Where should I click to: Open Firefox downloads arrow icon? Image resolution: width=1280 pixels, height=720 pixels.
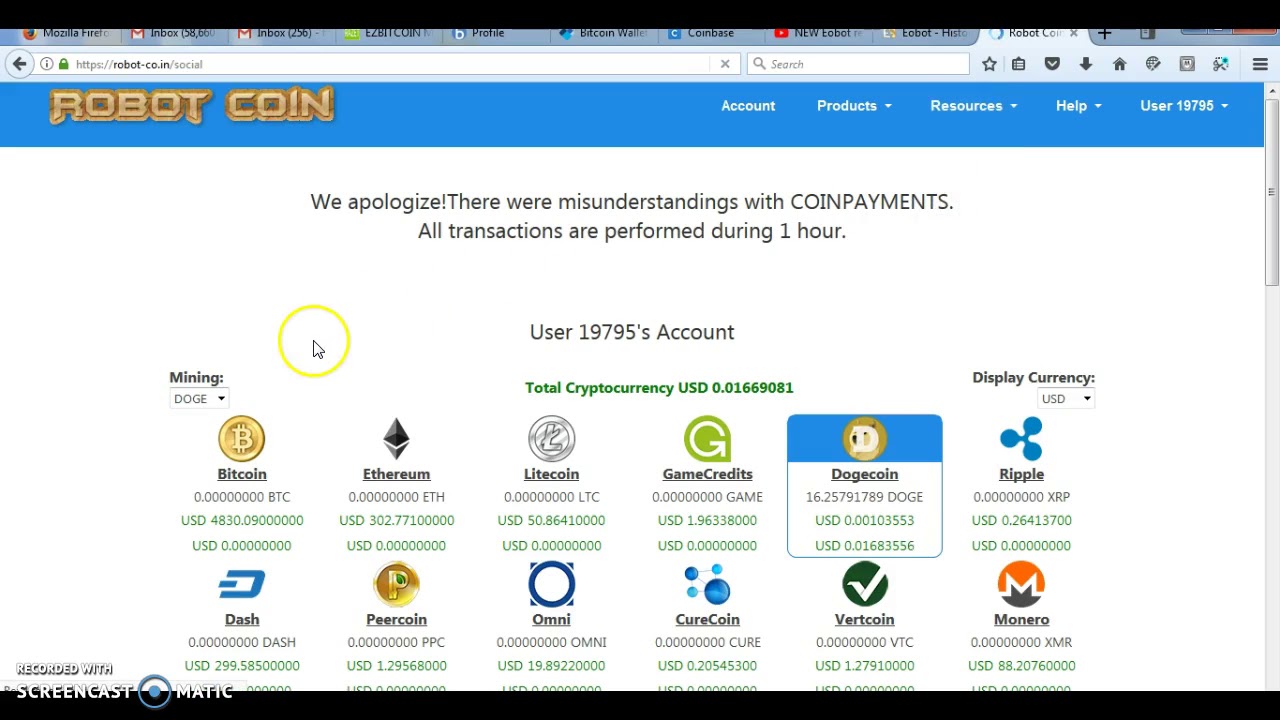(1086, 64)
